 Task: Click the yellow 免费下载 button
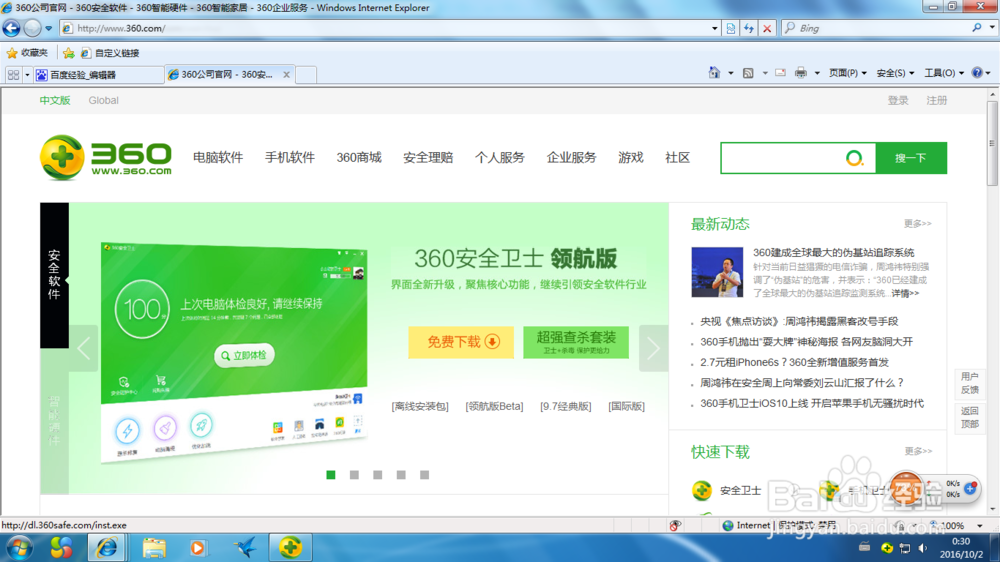(x=461, y=342)
